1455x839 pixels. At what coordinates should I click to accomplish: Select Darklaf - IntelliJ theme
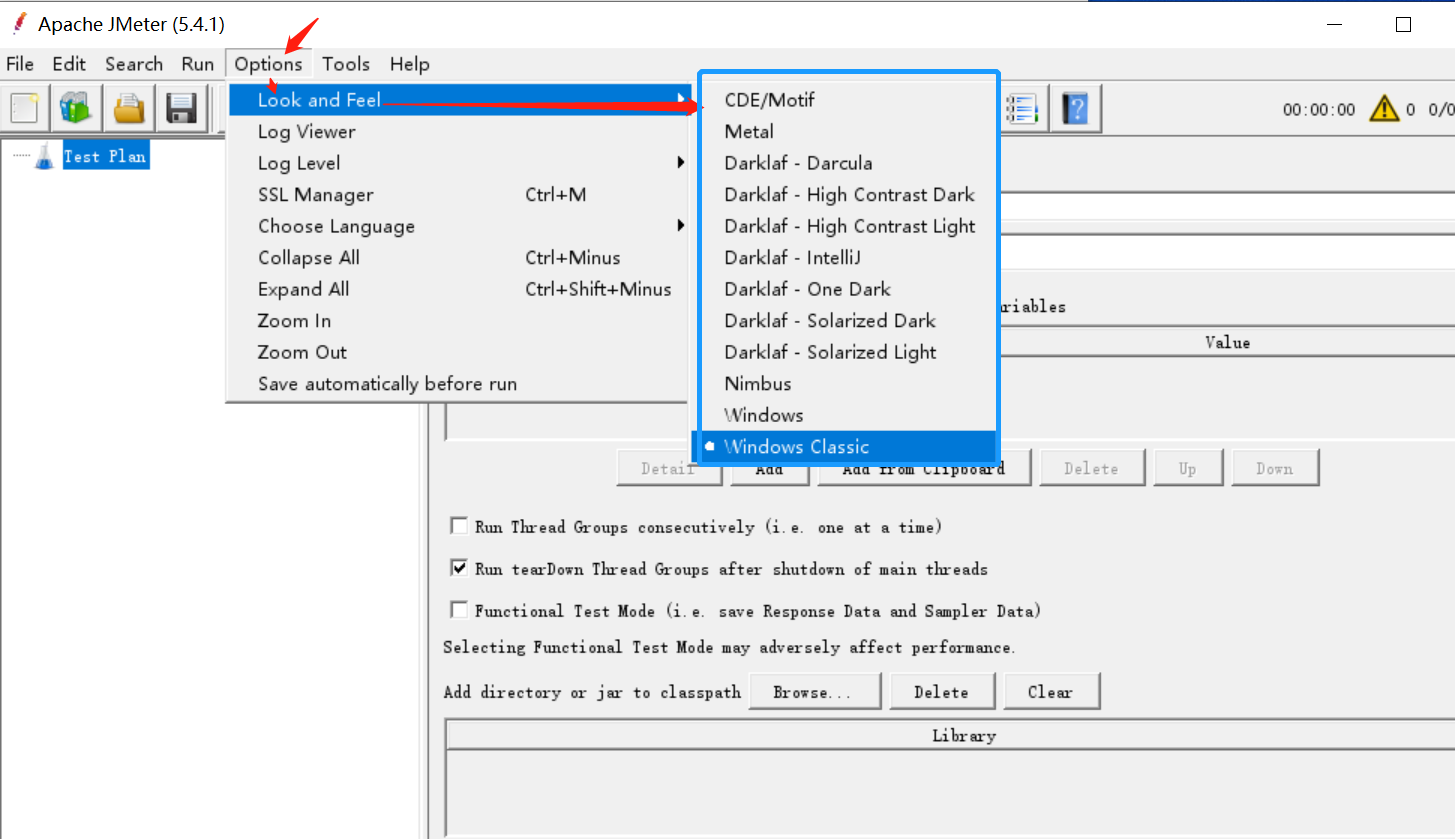tap(848, 258)
